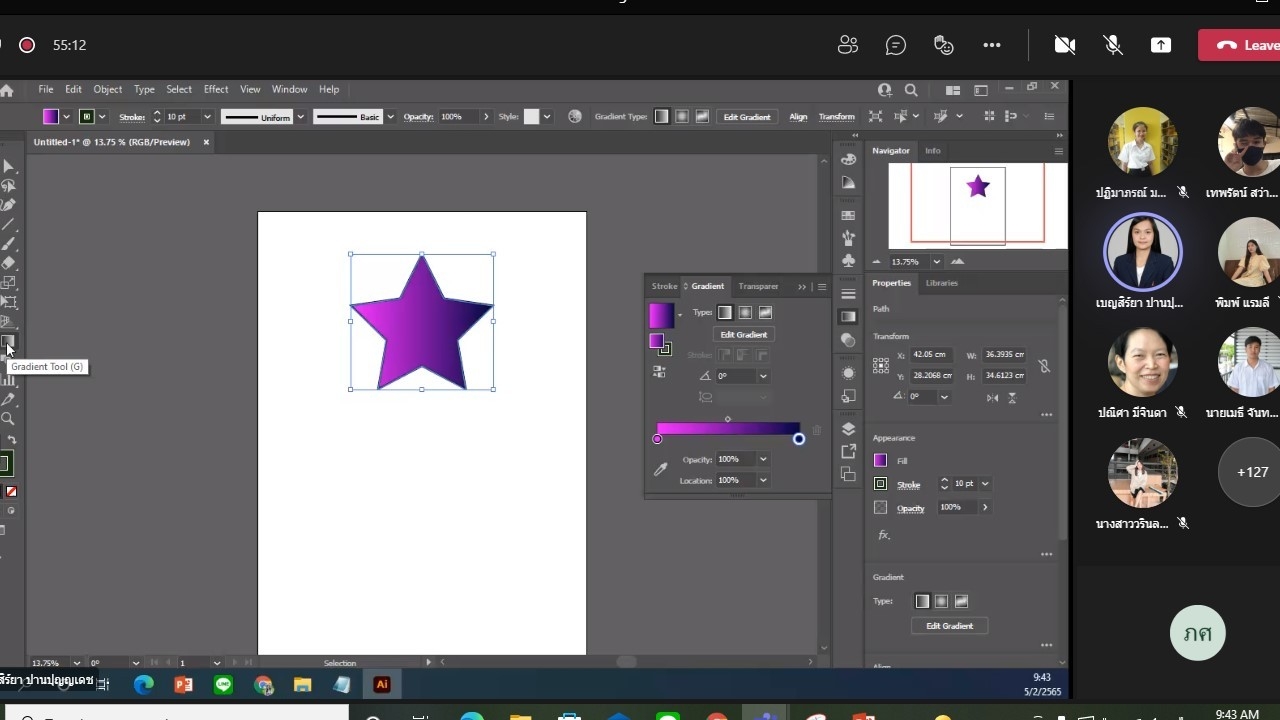Viewport: 1280px width, 720px height.
Task: Select the Eyedropper tool in the toolbox
Action: pyautogui.click(x=8, y=400)
